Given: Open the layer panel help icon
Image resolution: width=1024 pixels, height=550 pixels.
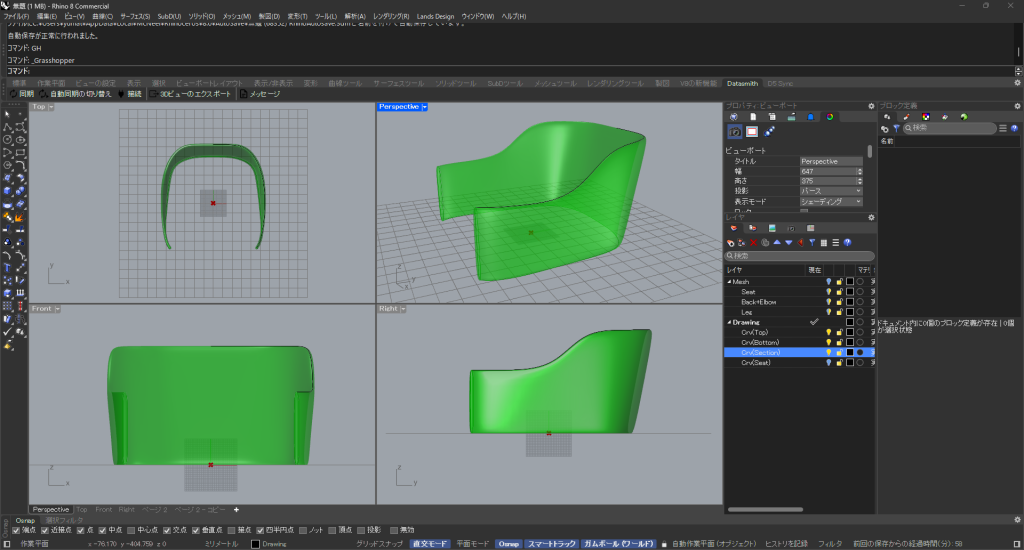Looking at the screenshot, I should point(848,242).
